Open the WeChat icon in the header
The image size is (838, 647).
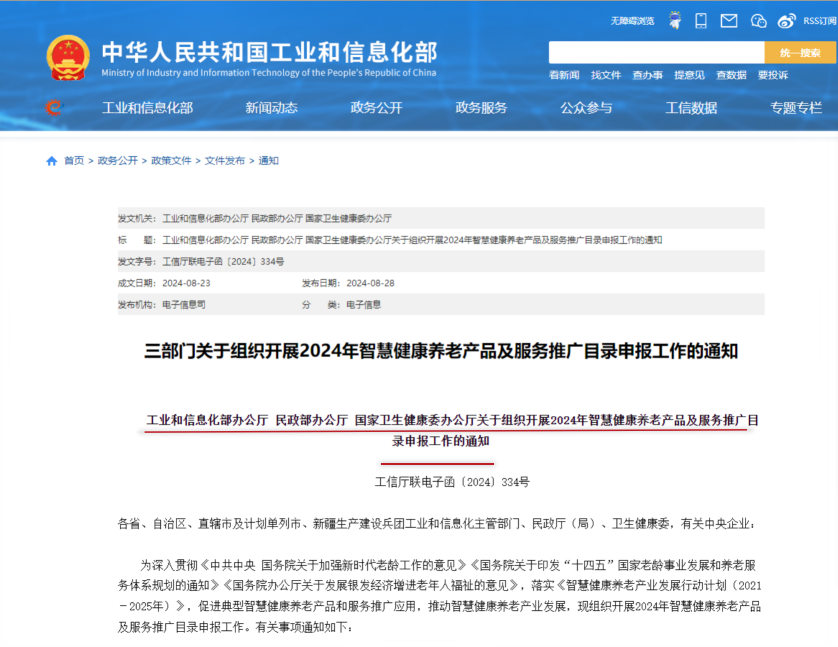pyautogui.click(x=758, y=21)
